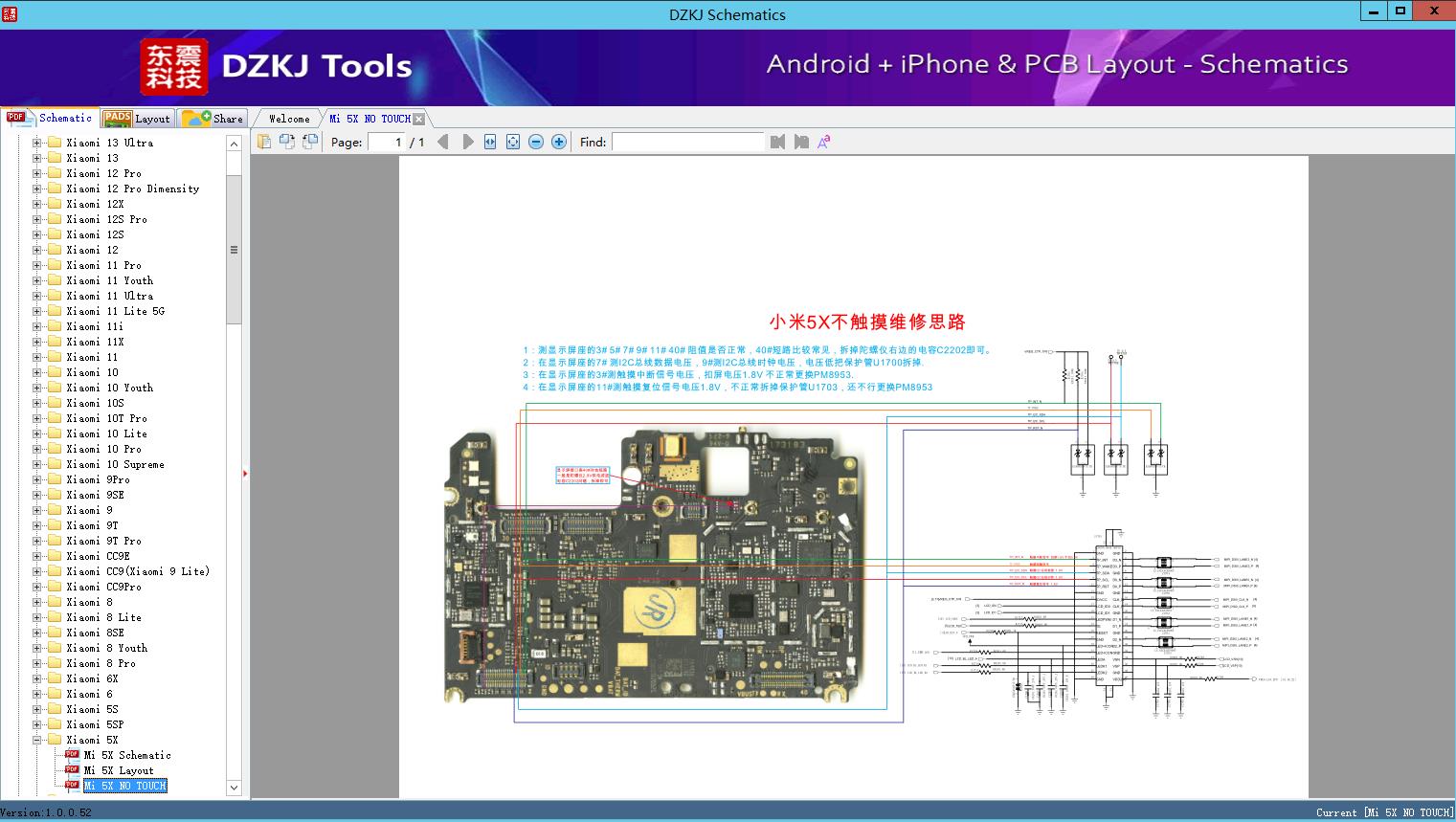This screenshot has height=822, width=1456.
Task: Click the tree scrollbar up arrow
Action: pos(234,143)
